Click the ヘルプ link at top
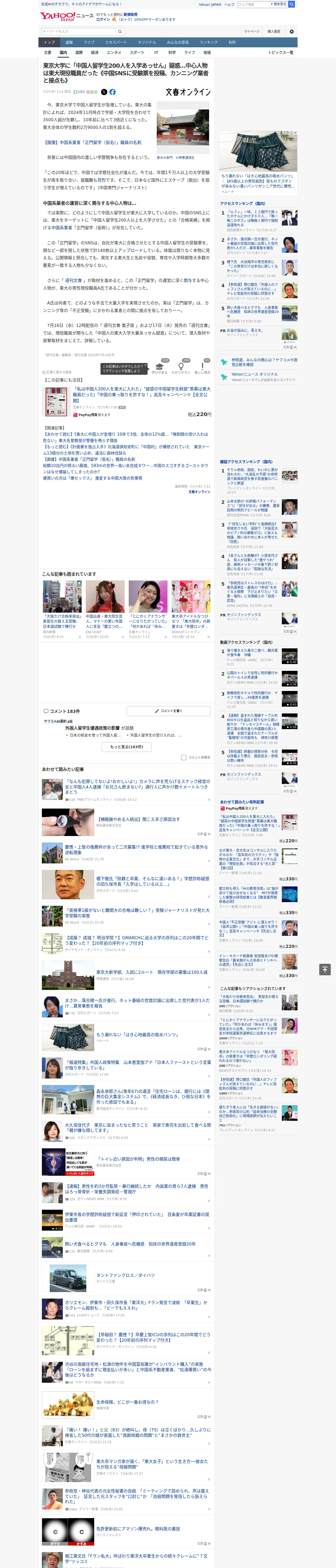Image resolution: width=336 pixels, height=1568 pixels. pos(229,4)
